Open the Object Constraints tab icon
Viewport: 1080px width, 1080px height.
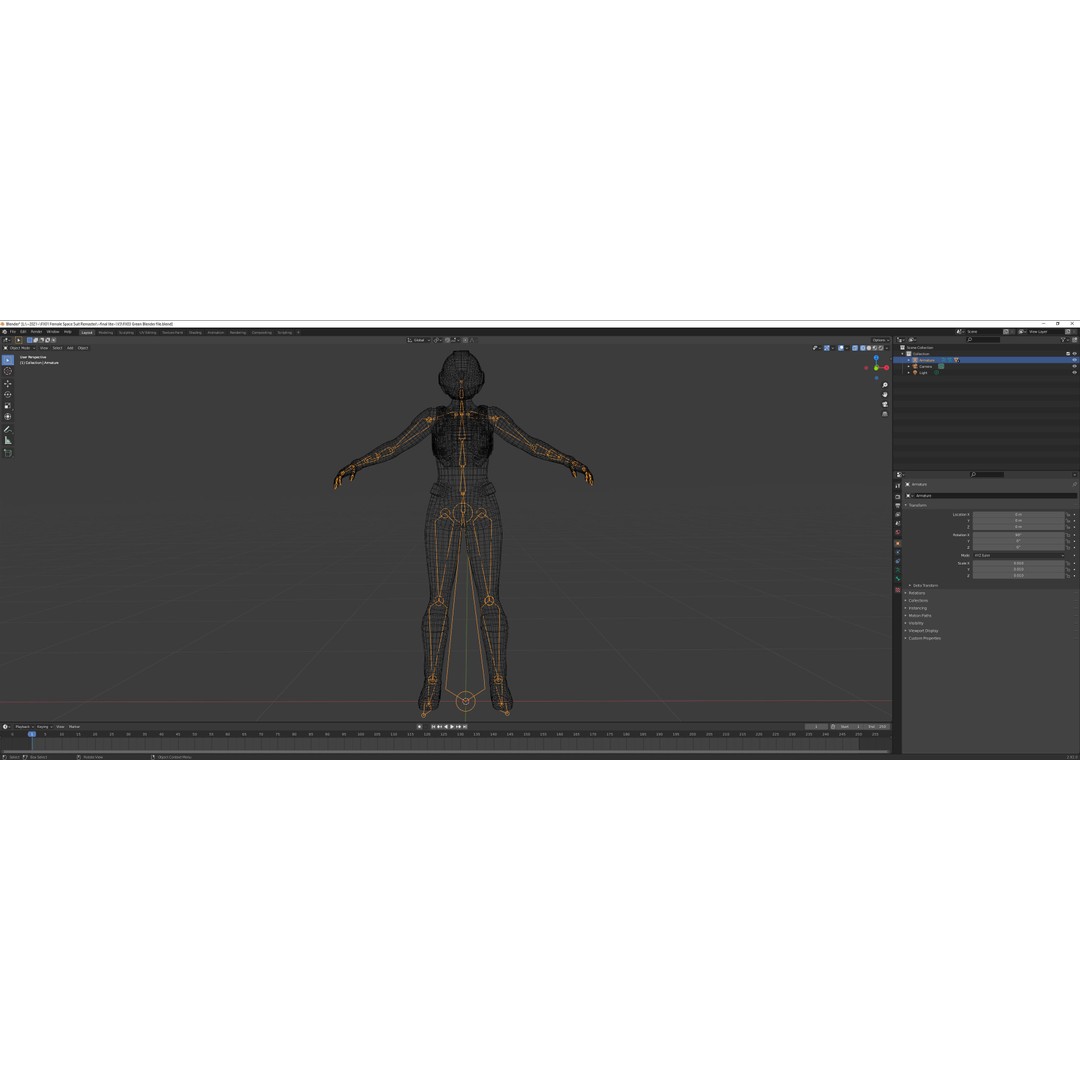(x=897, y=561)
